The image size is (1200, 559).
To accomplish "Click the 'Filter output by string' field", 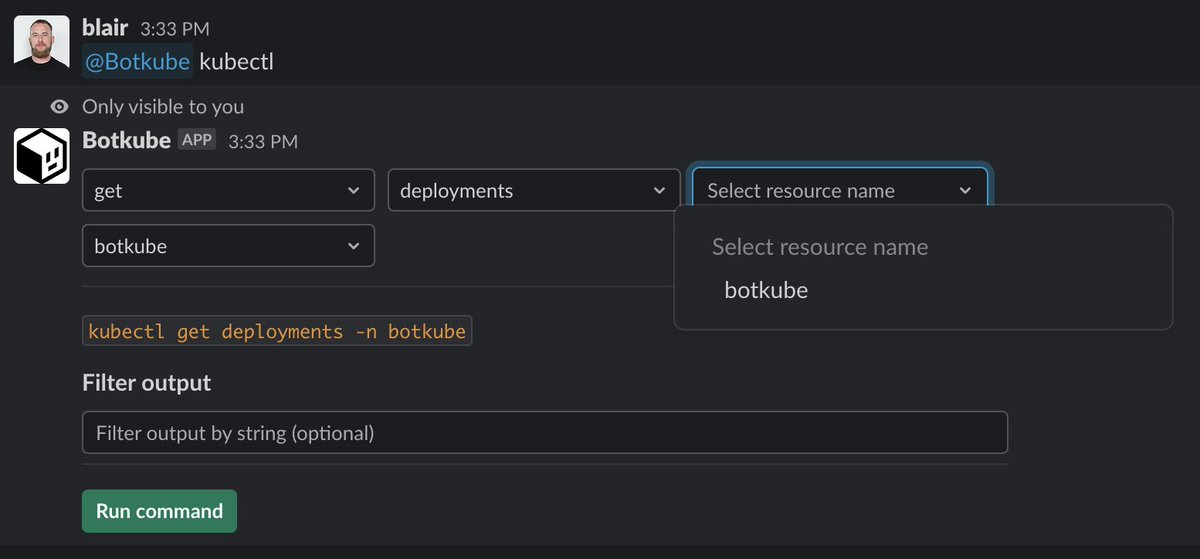I will coord(545,433).
